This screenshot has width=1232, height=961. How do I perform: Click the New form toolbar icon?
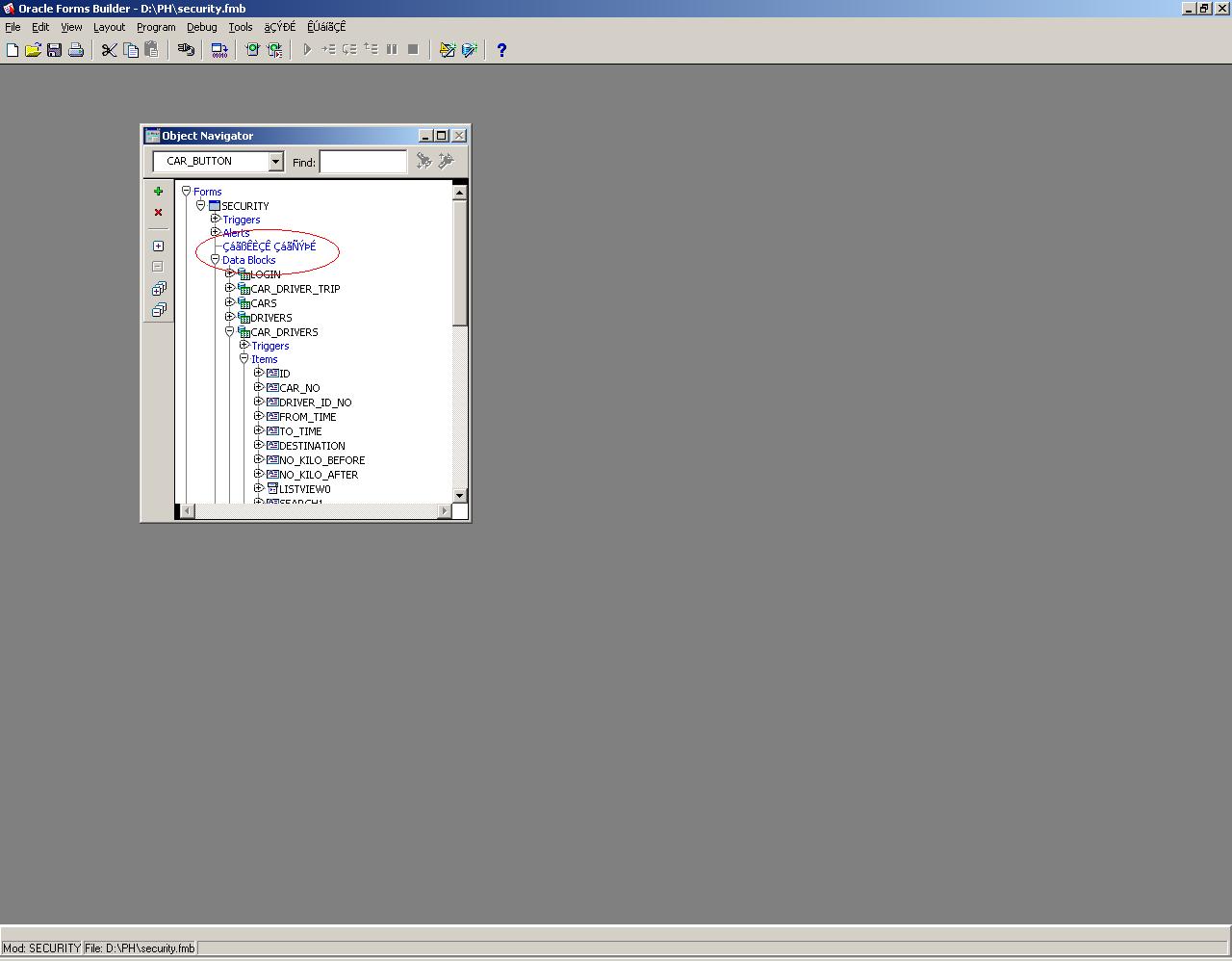(13, 50)
